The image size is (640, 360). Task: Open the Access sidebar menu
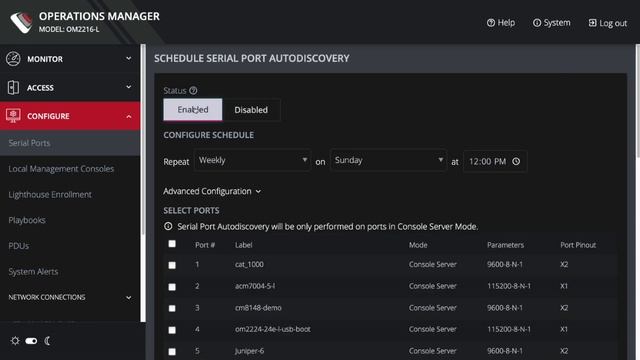click(x=70, y=87)
